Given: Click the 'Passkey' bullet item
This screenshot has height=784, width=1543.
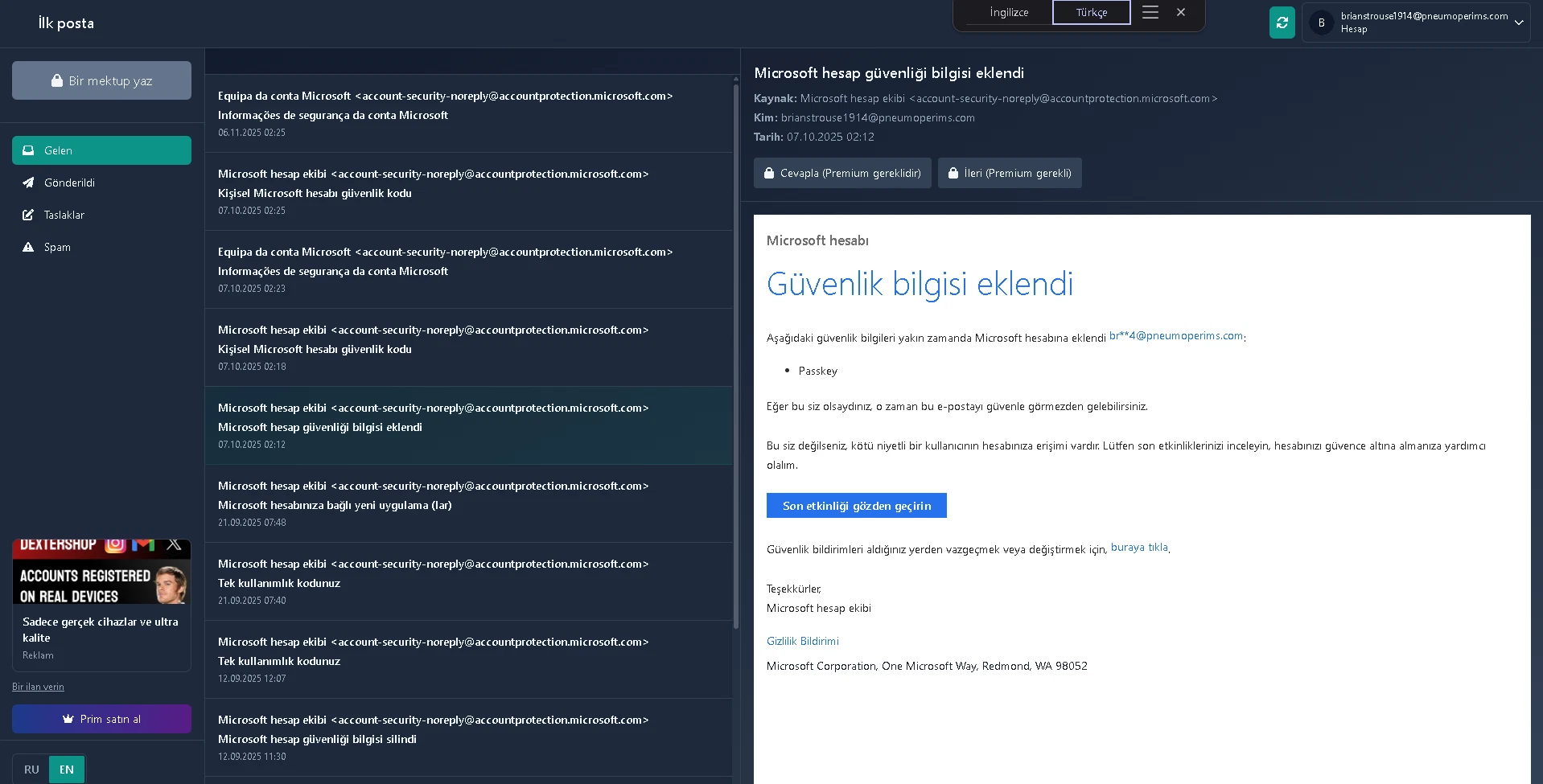Looking at the screenshot, I should coord(818,371).
